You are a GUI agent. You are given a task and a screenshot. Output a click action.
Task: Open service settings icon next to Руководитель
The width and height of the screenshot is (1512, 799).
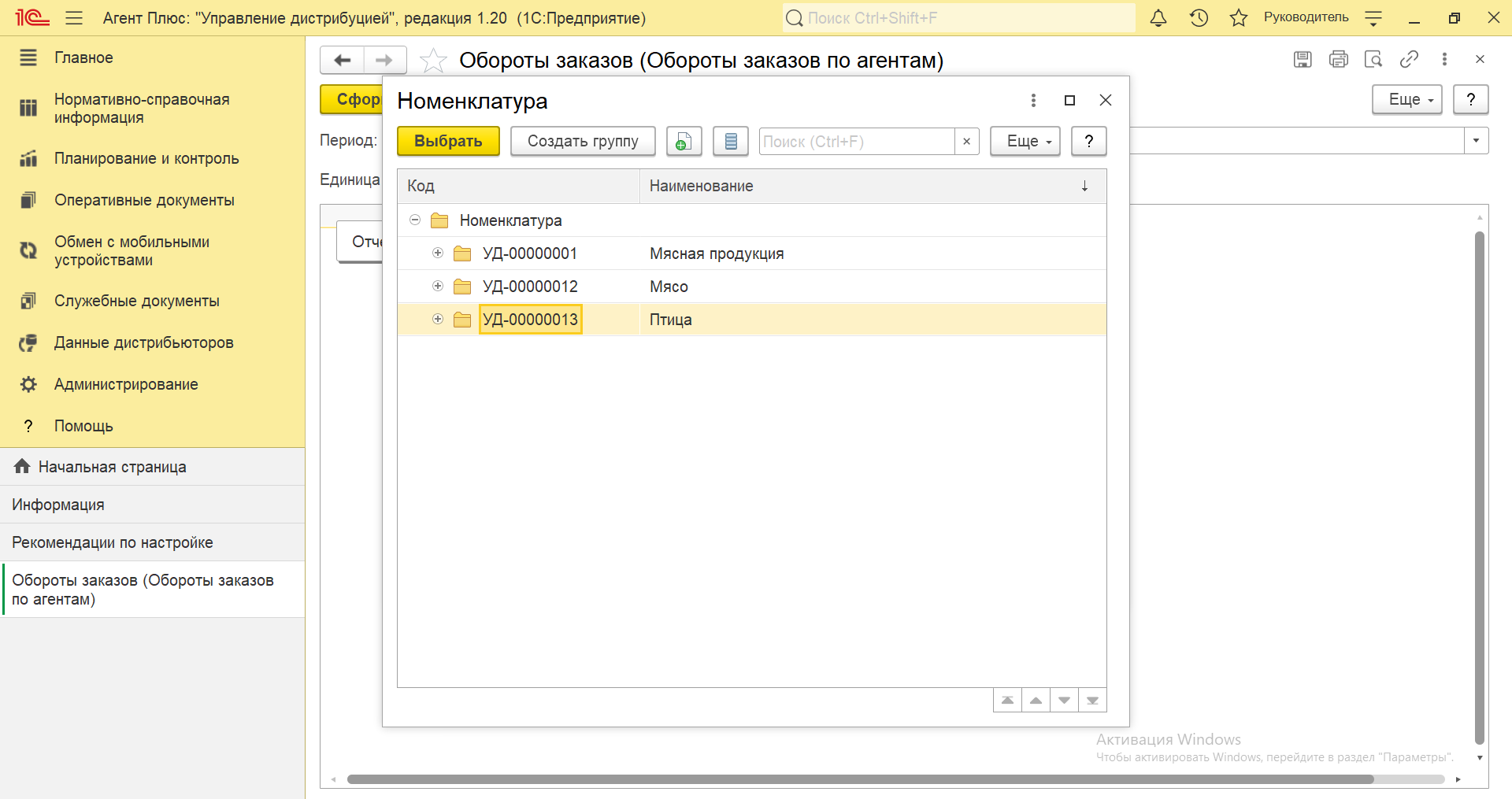1373,17
